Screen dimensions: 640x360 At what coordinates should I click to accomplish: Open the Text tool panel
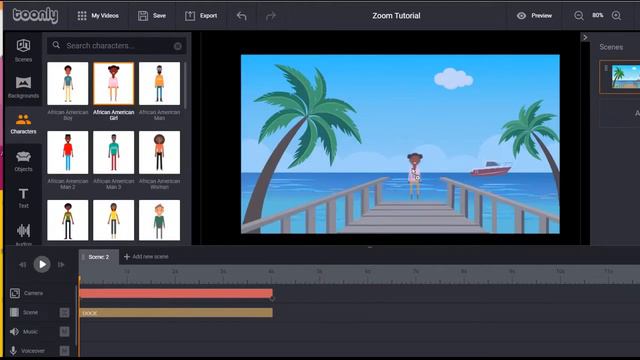pyautogui.click(x=23, y=198)
